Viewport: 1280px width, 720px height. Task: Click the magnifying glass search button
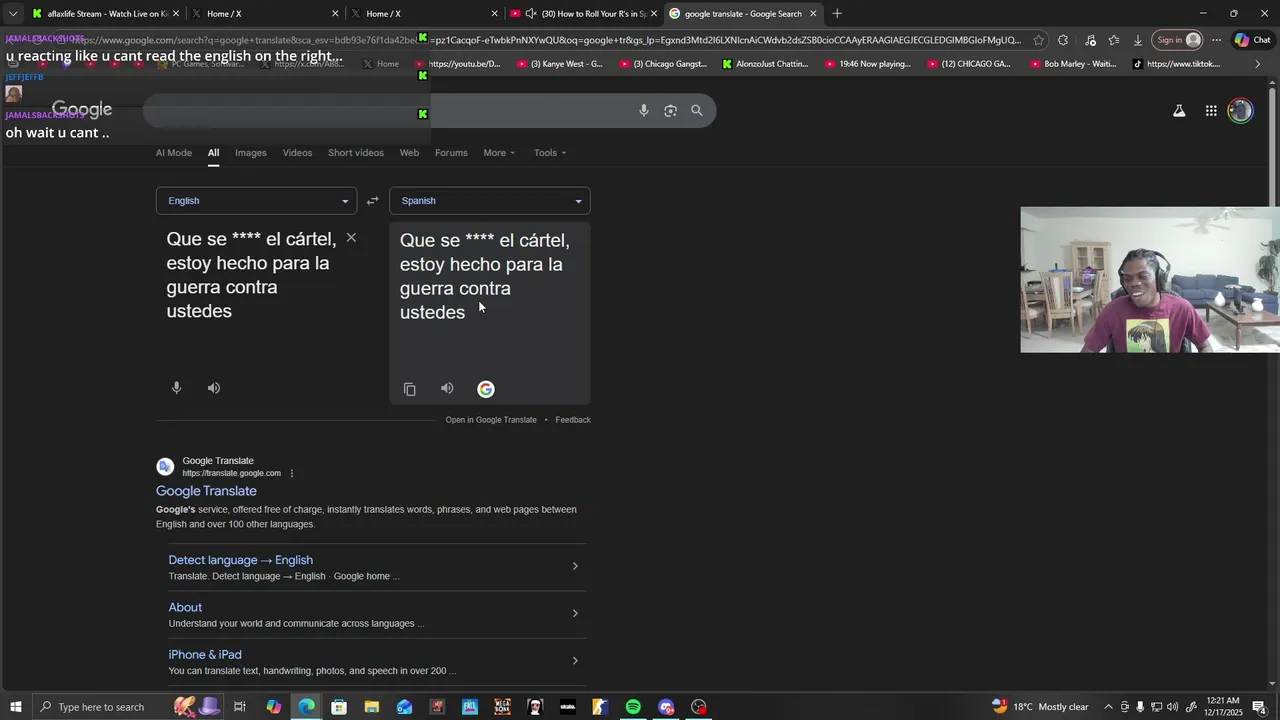click(697, 111)
